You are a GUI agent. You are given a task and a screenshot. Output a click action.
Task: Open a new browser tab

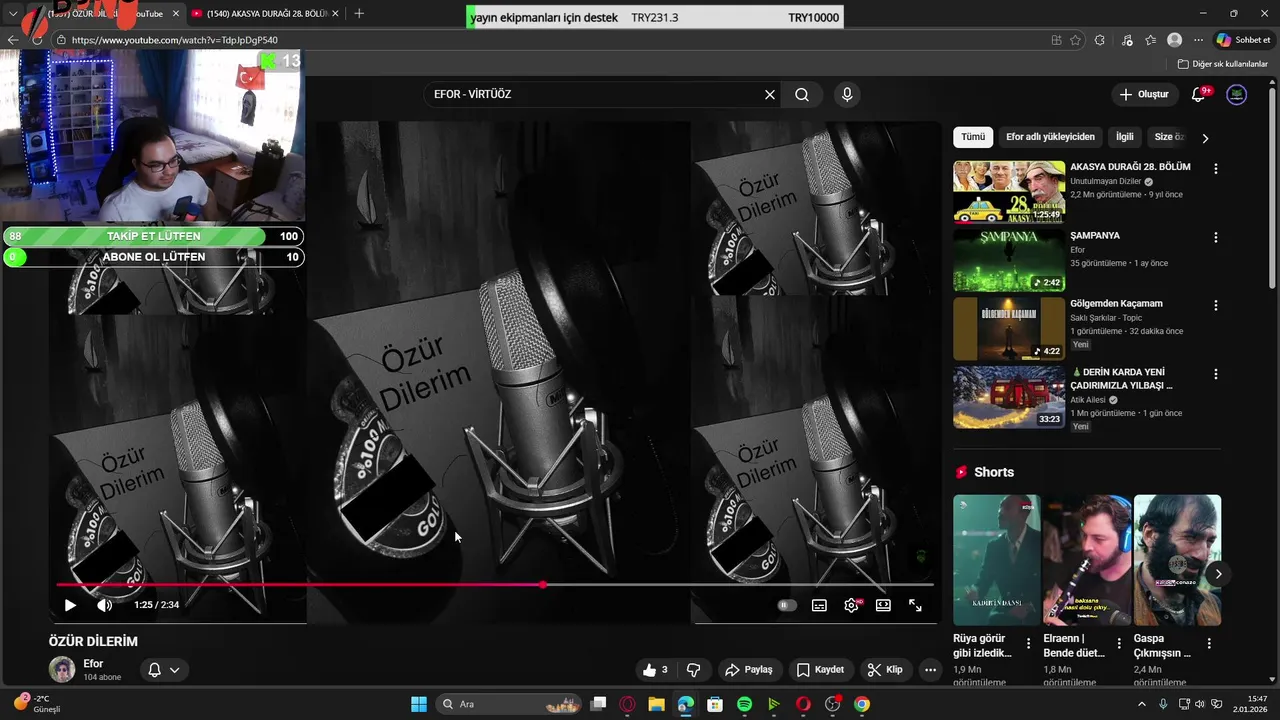(359, 14)
